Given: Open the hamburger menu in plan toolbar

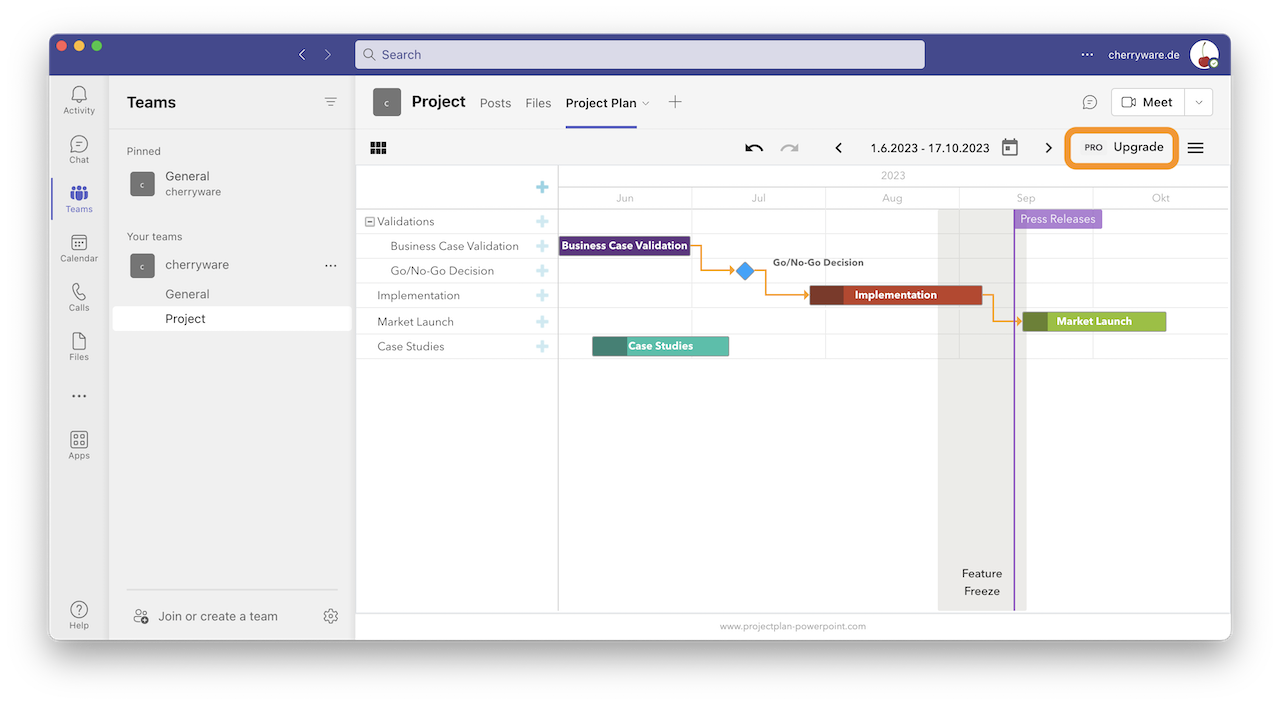Looking at the screenshot, I should 1195,148.
